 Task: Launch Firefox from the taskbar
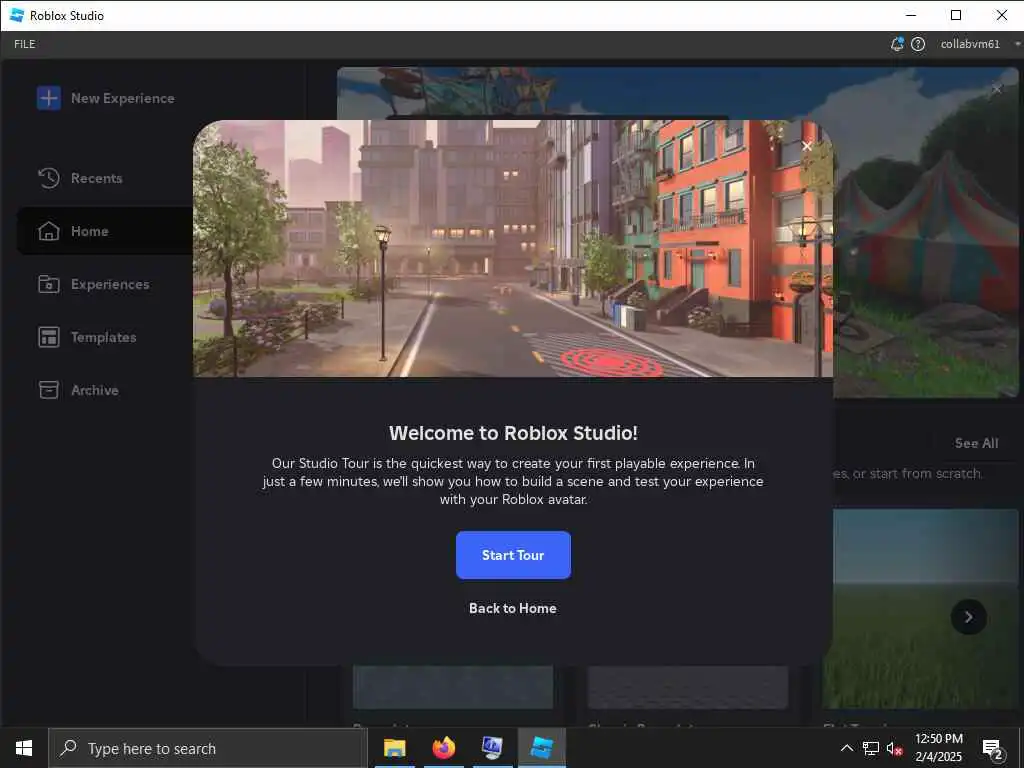[x=443, y=748]
